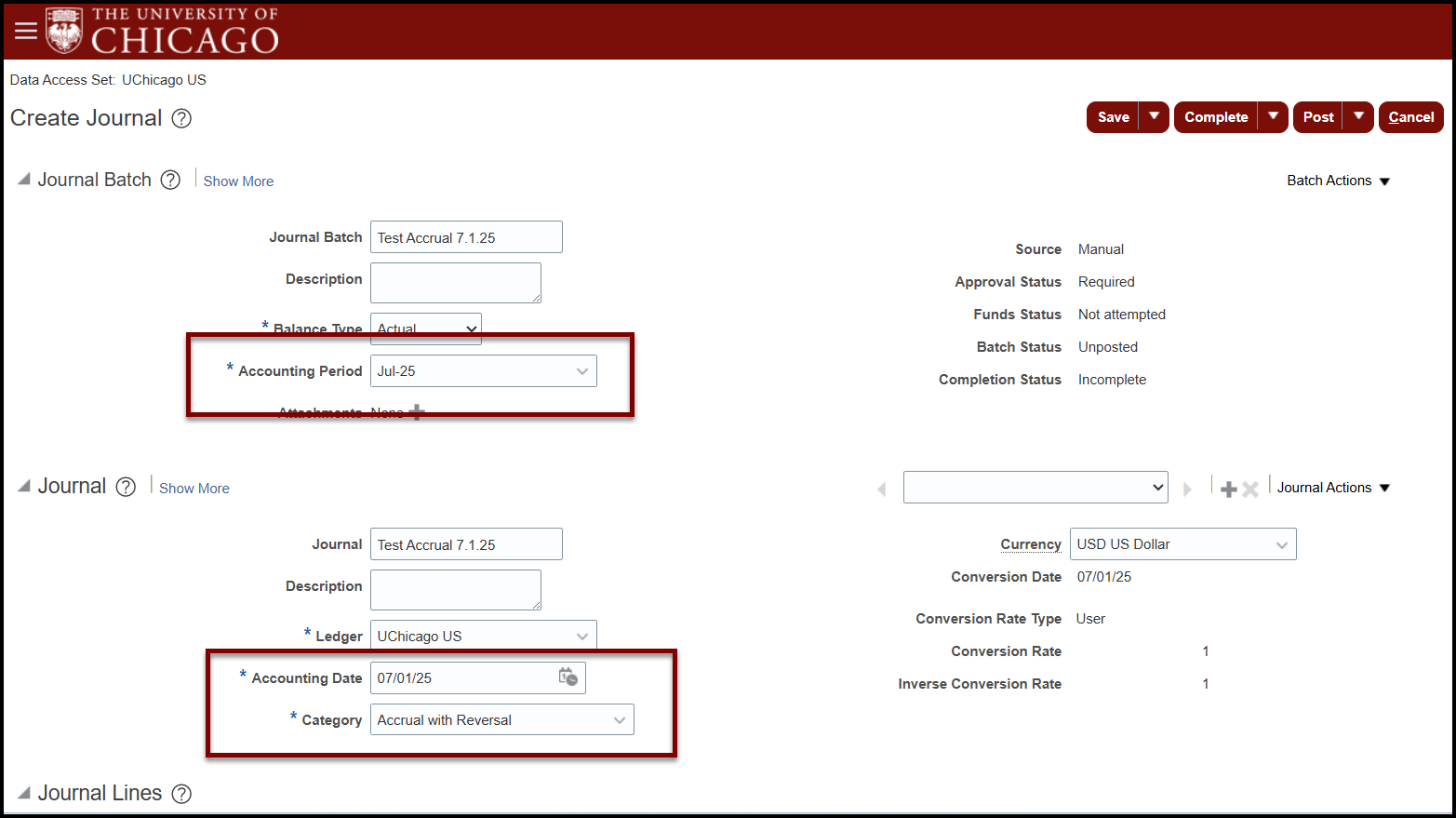
Task: Collapse the Journal Lines section
Action: (x=24, y=793)
